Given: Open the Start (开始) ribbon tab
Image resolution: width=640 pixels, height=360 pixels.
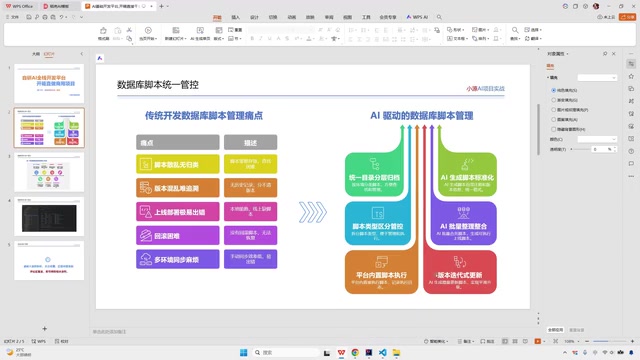Looking at the screenshot, I should 217,17.
